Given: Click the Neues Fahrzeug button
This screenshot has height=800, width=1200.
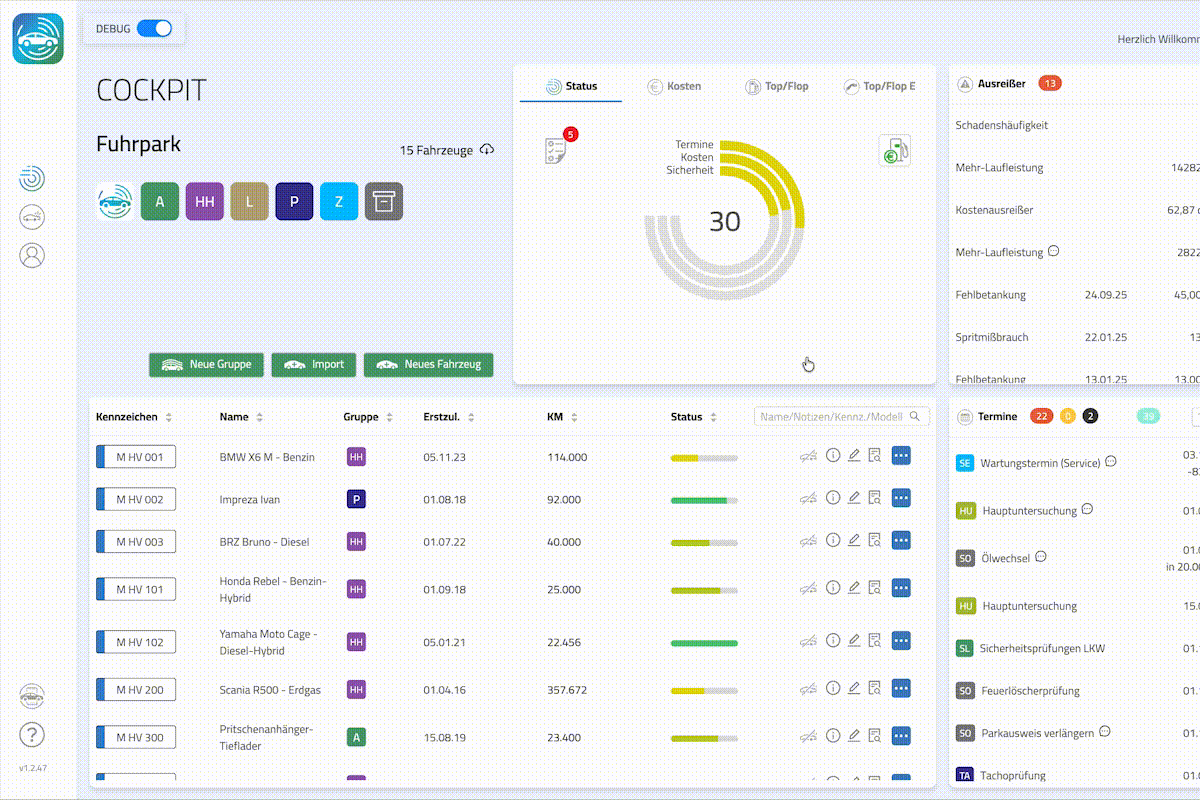Looking at the screenshot, I should pos(428,365).
